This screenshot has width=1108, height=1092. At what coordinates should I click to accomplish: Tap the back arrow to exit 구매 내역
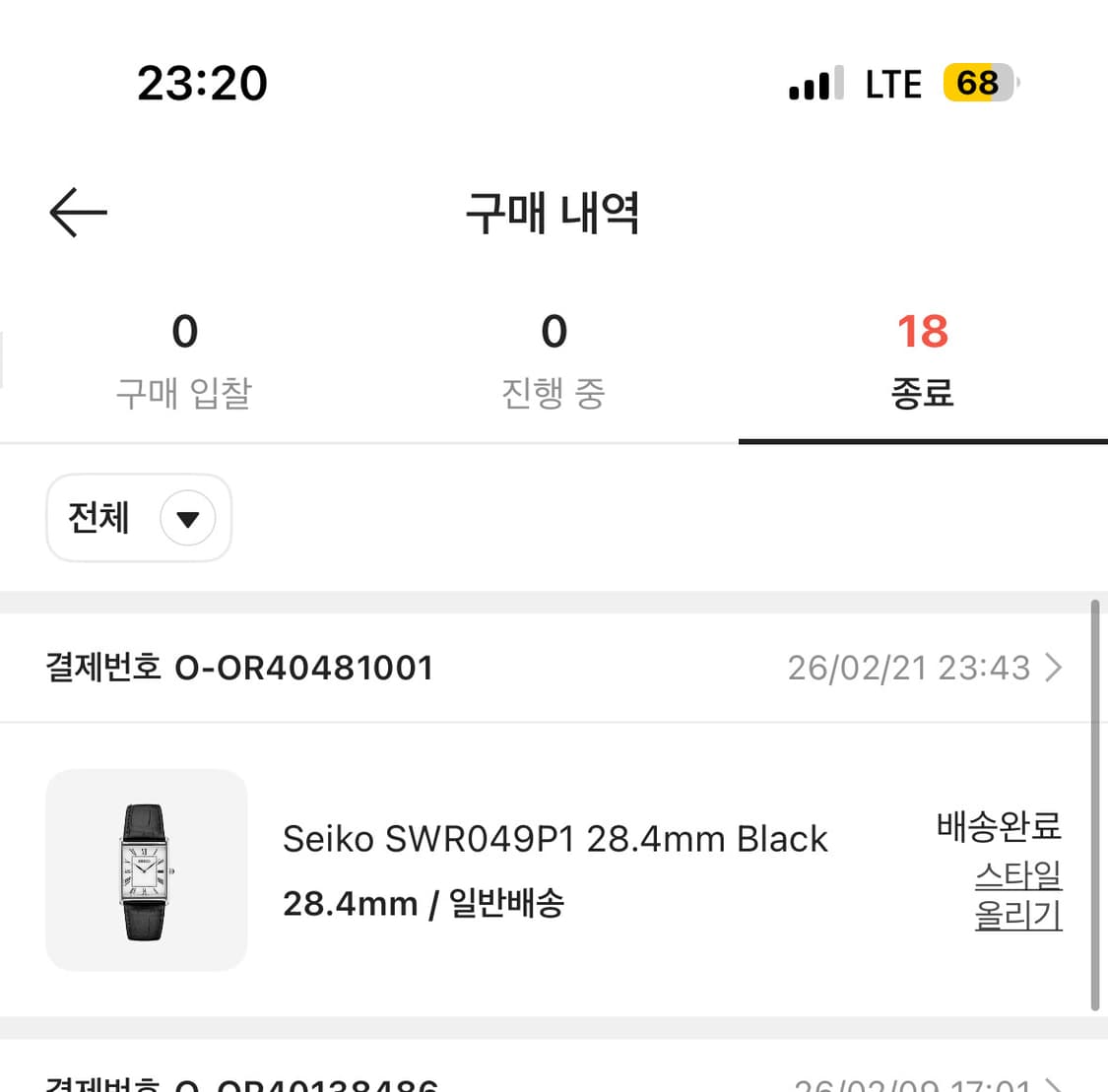79,212
